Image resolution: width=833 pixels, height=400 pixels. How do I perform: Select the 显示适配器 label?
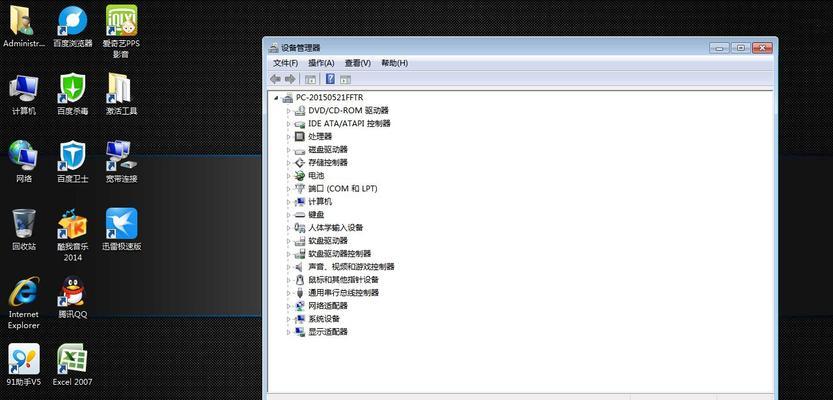click(328, 332)
